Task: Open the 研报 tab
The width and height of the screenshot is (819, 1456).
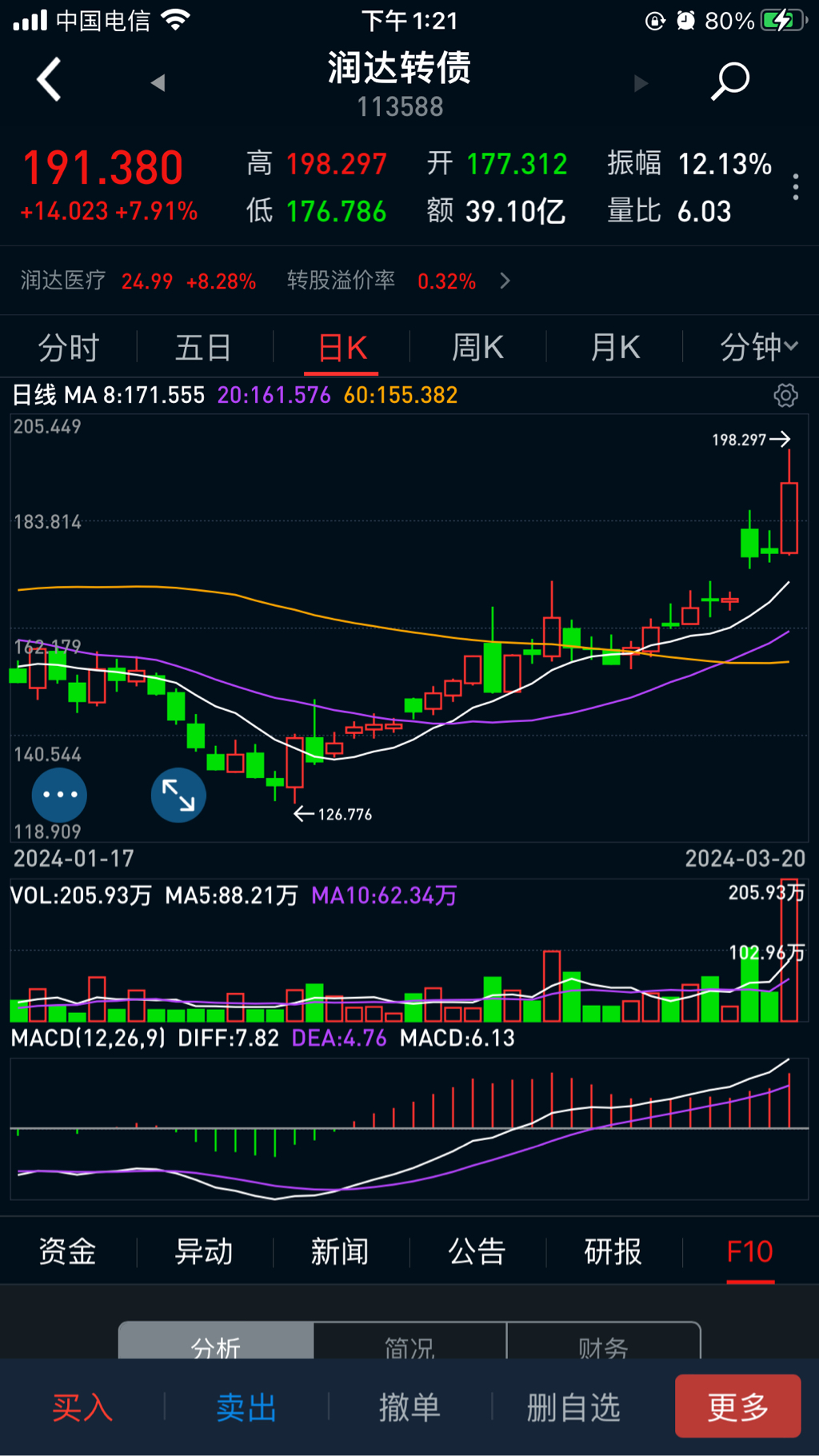Action: click(613, 1251)
